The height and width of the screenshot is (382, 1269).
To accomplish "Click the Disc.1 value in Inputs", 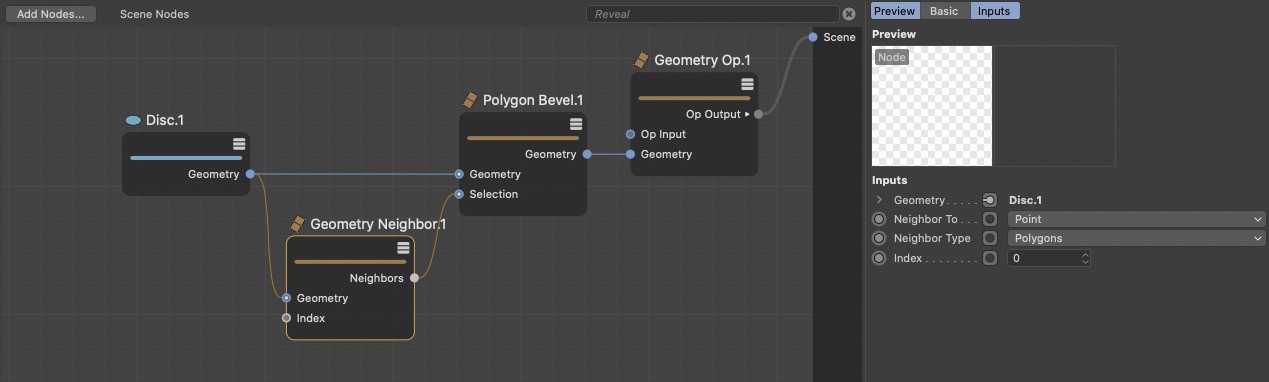I will [1026, 200].
